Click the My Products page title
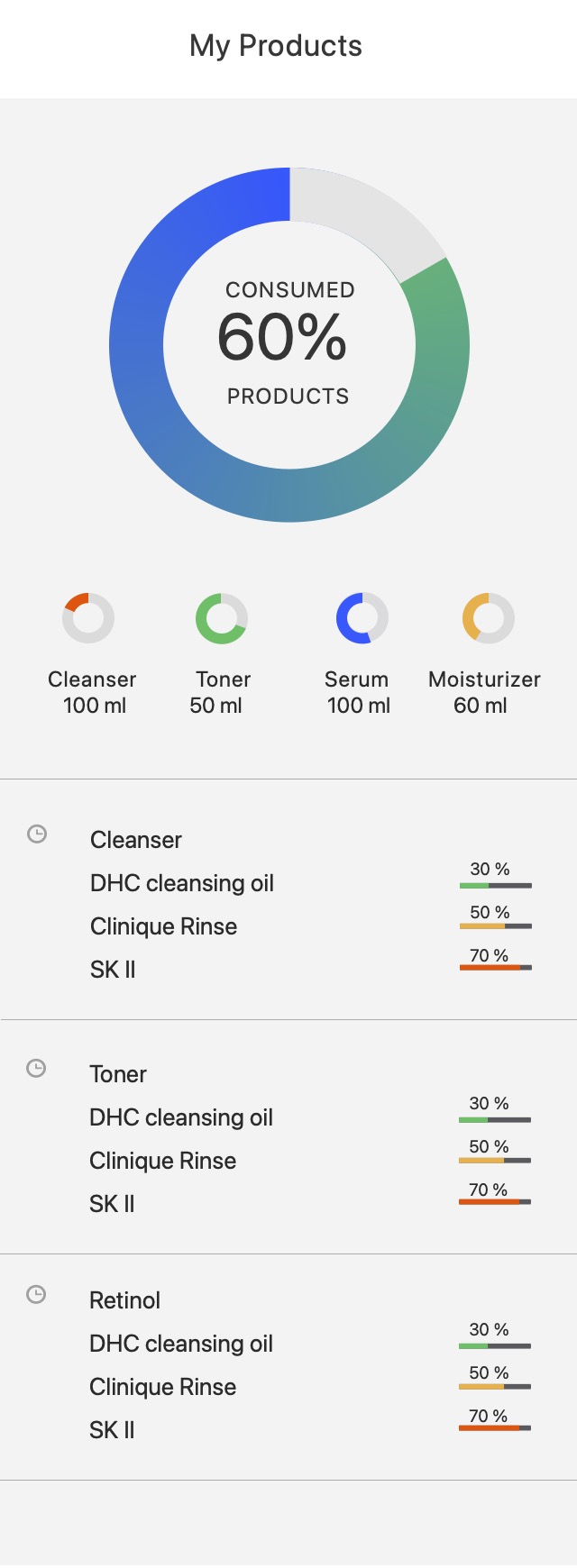This screenshot has height=1568, width=577. click(276, 46)
